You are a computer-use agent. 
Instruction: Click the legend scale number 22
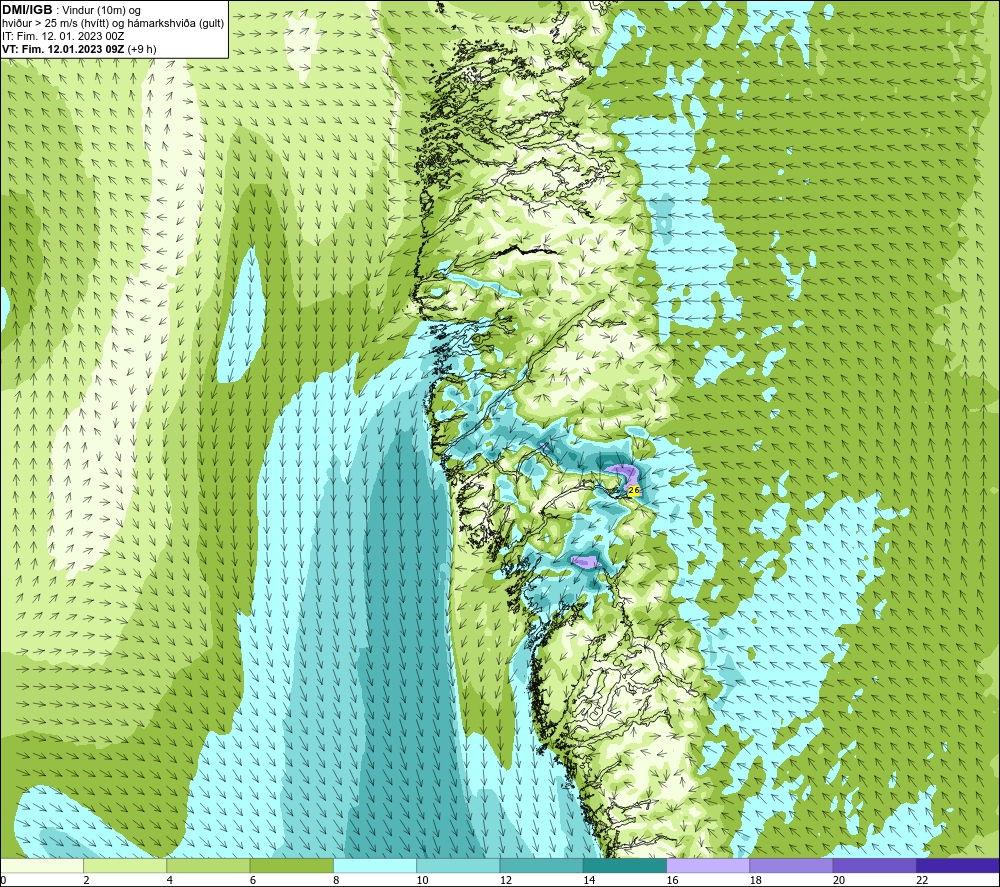coord(922,880)
